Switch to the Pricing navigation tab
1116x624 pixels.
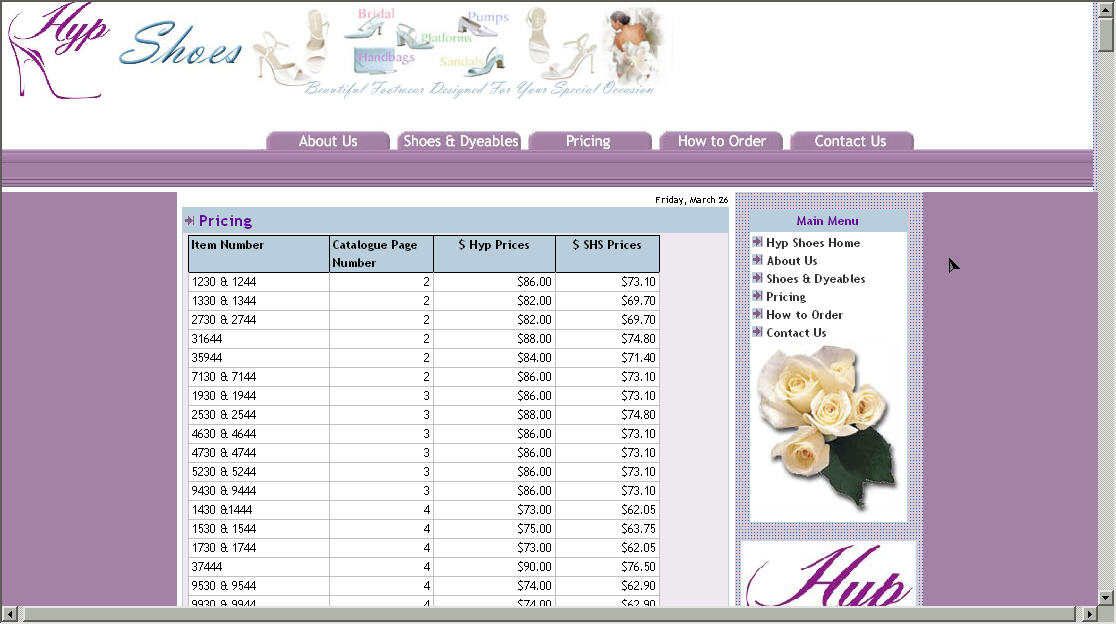[x=588, y=141]
